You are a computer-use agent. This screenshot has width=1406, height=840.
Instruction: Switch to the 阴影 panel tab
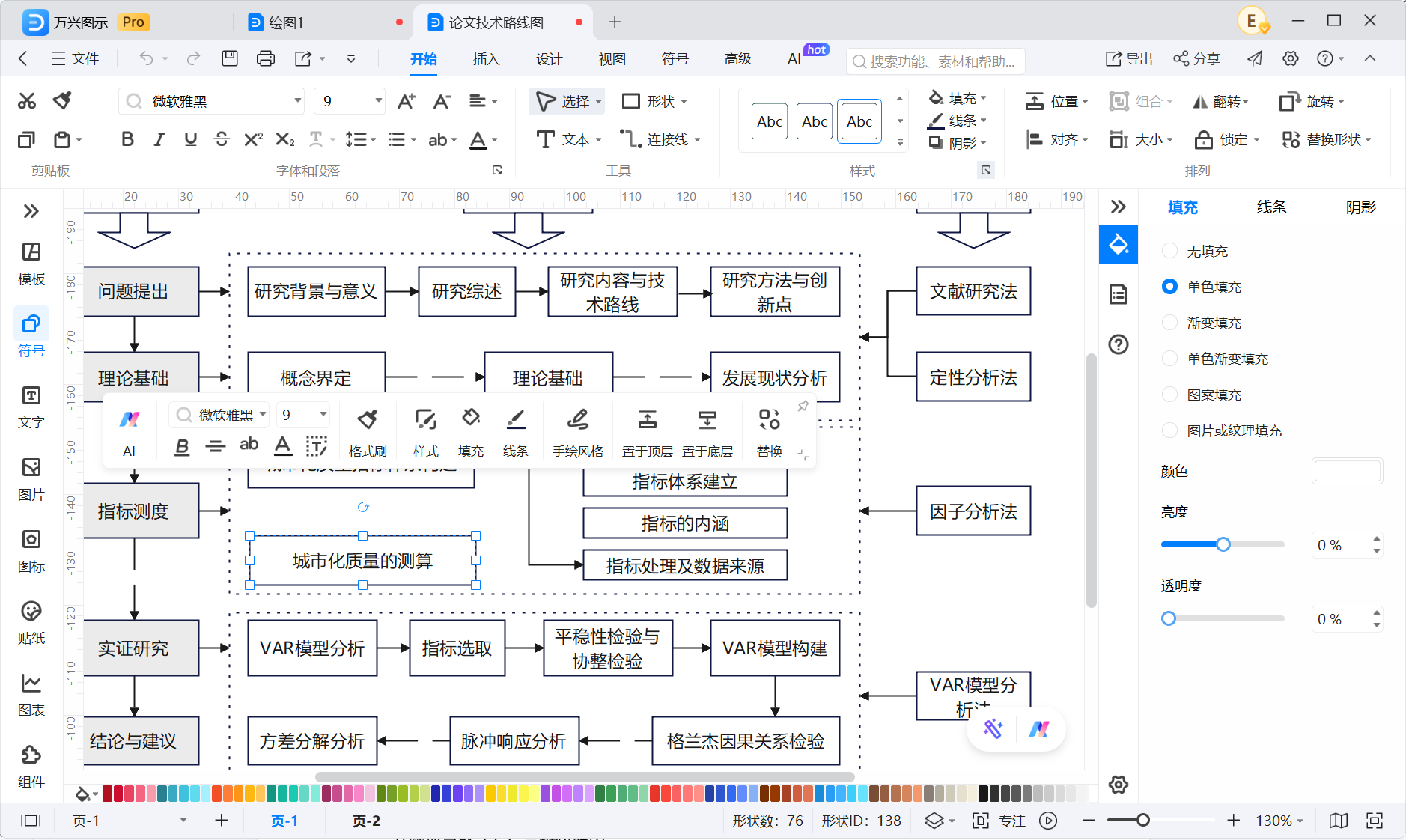[x=1360, y=207]
